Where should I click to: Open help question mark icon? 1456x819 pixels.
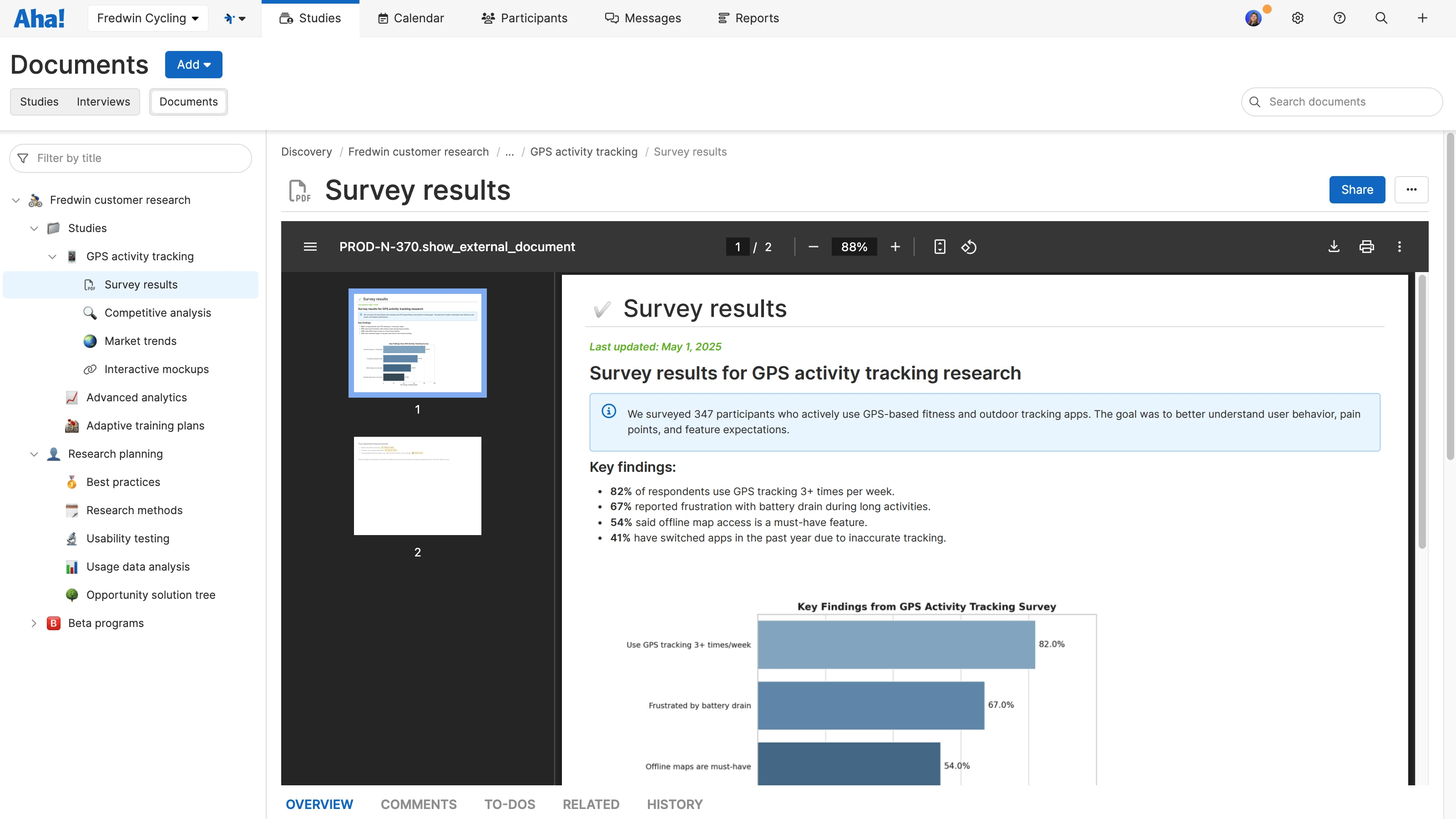[x=1339, y=18]
